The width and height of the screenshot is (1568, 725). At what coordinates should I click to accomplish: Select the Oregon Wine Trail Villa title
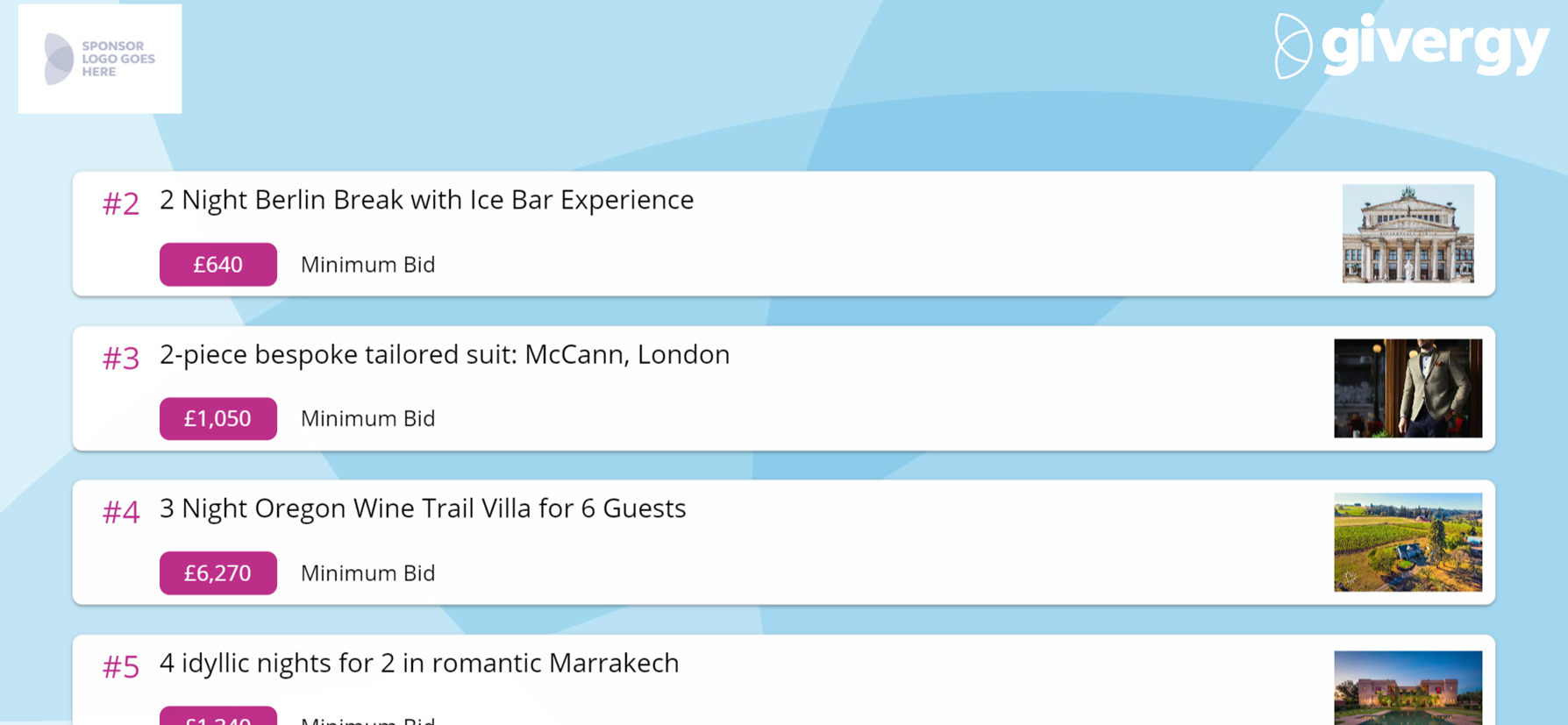422,508
